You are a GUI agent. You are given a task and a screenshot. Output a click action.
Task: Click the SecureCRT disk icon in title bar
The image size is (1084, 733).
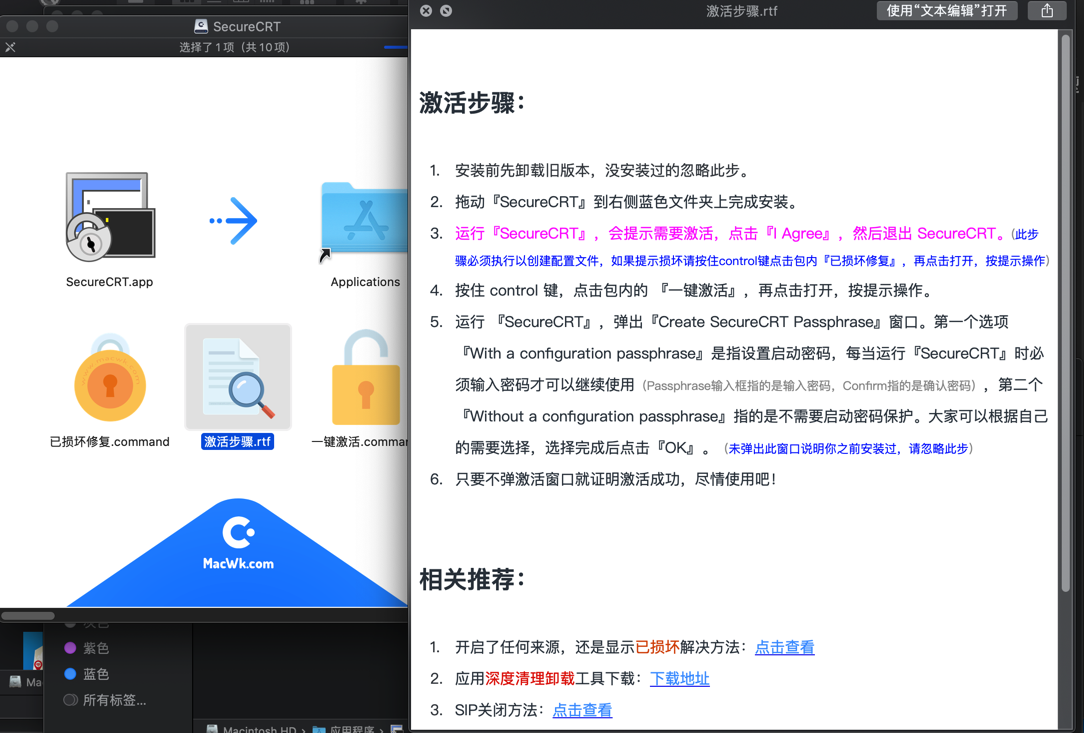(201, 26)
